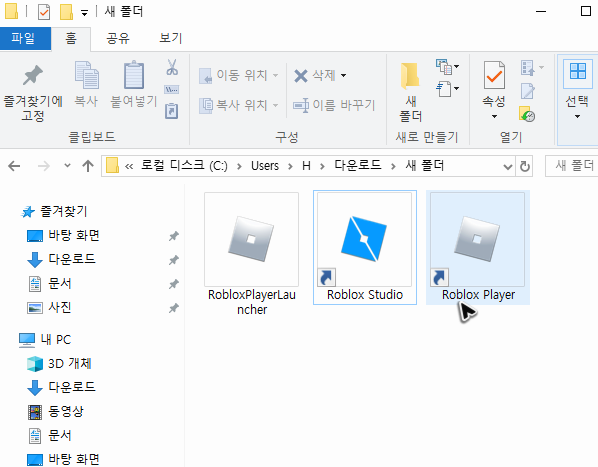The image size is (598, 467).
Task: Select the RobloxPlayerLauncher file
Action: click(252, 254)
